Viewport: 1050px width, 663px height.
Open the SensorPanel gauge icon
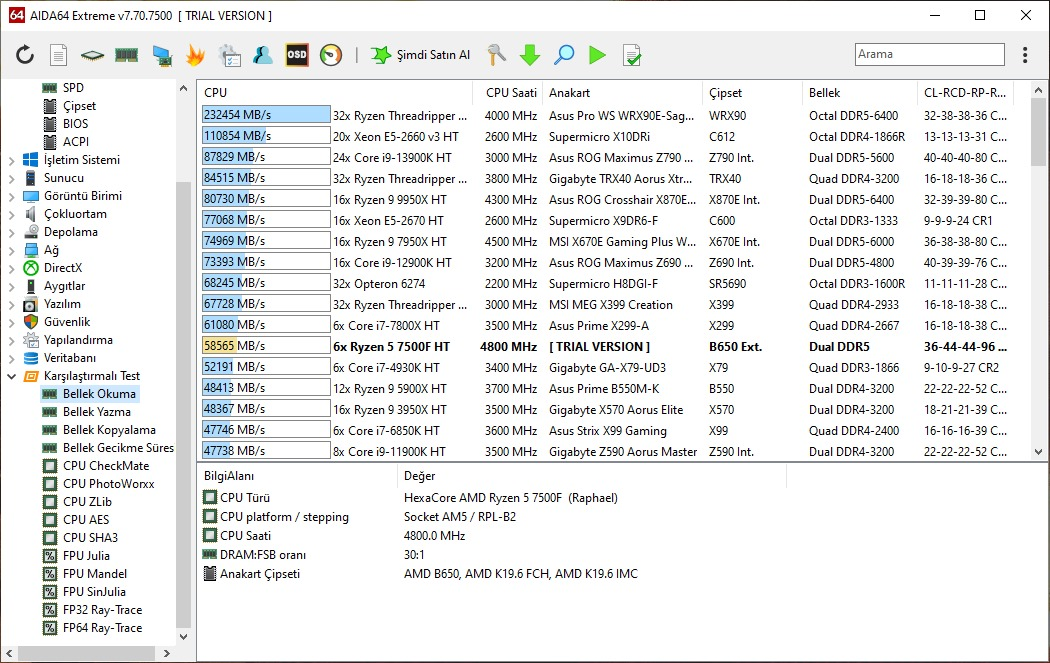click(331, 55)
